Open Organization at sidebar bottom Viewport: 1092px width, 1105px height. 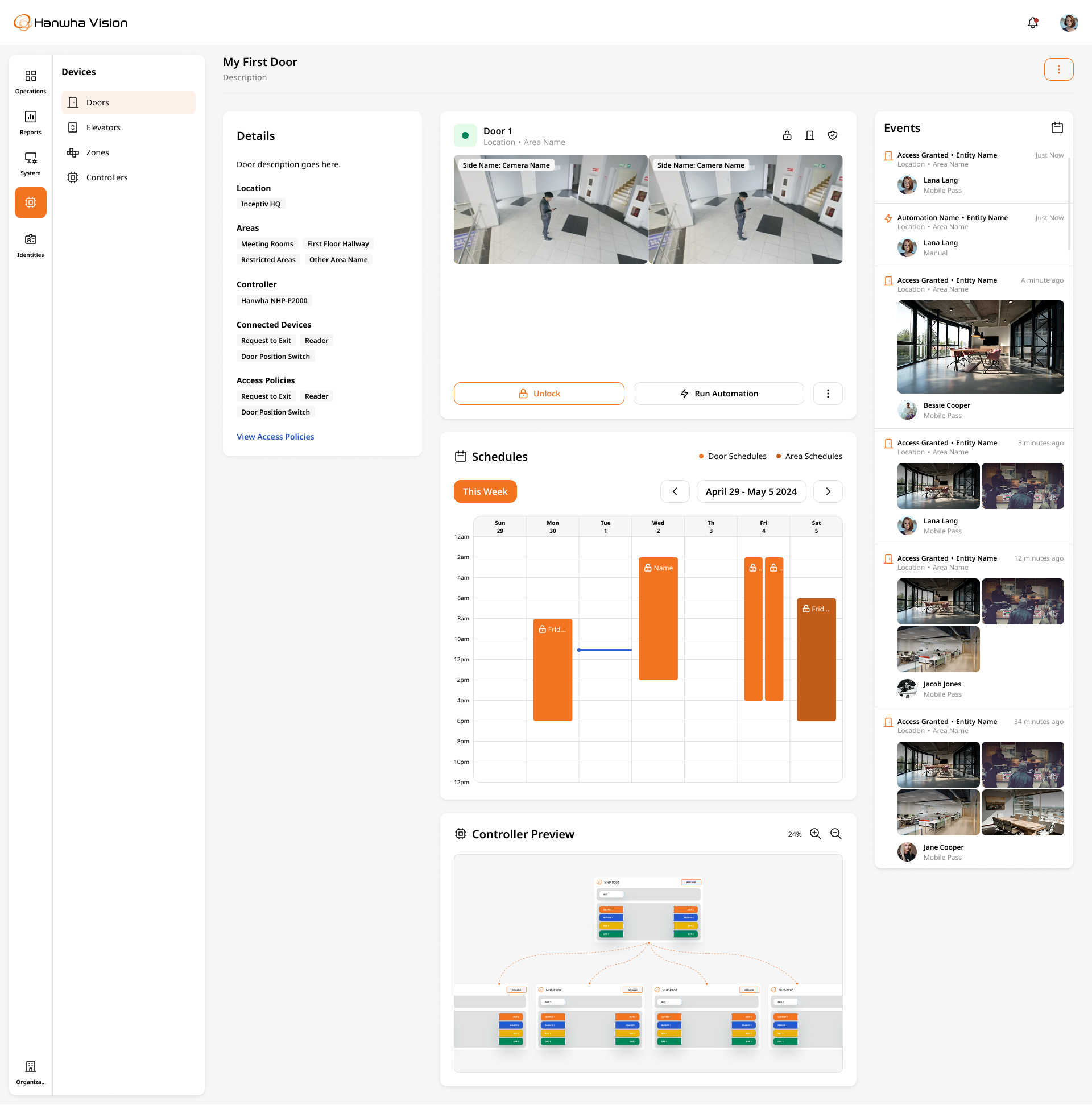point(31,1073)
